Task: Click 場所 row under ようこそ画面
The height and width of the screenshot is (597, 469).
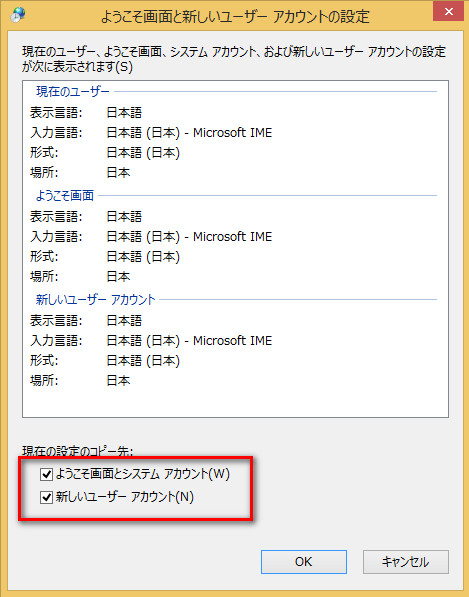Action: click(80, 276)
